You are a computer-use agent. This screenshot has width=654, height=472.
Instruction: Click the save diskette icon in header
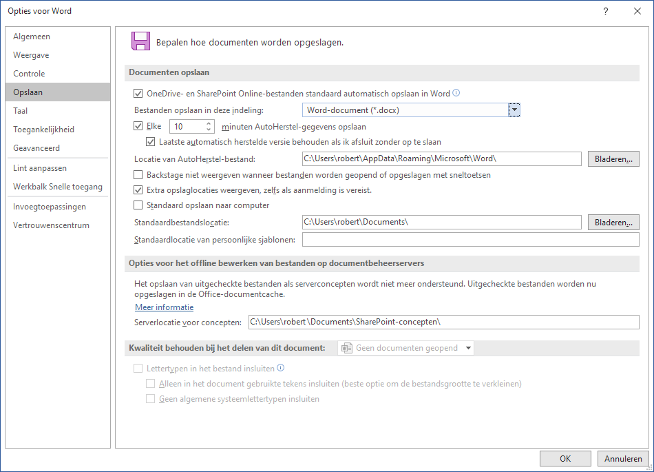coord(140,42)
